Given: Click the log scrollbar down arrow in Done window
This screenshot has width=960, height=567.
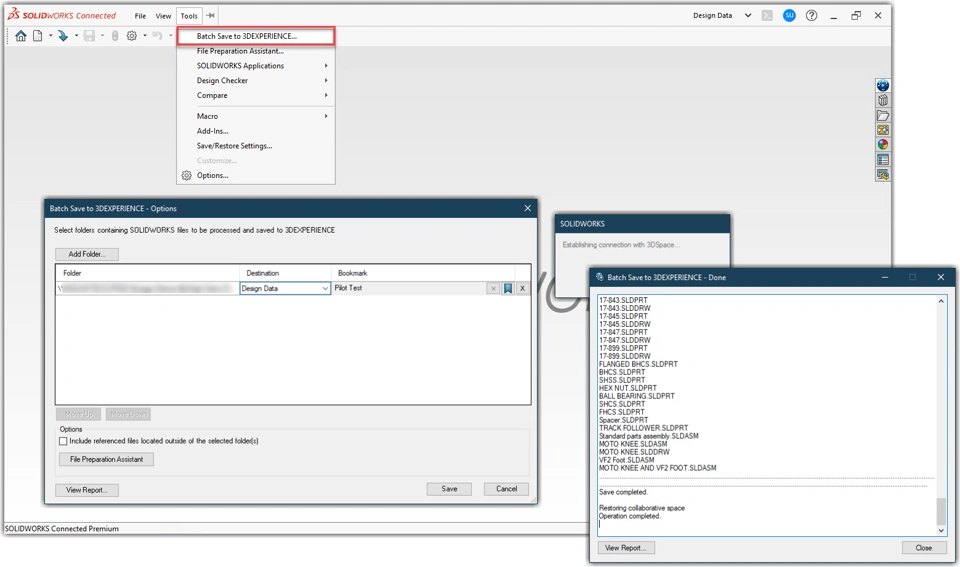Looking at the screenshot, I should coord(941,530).
